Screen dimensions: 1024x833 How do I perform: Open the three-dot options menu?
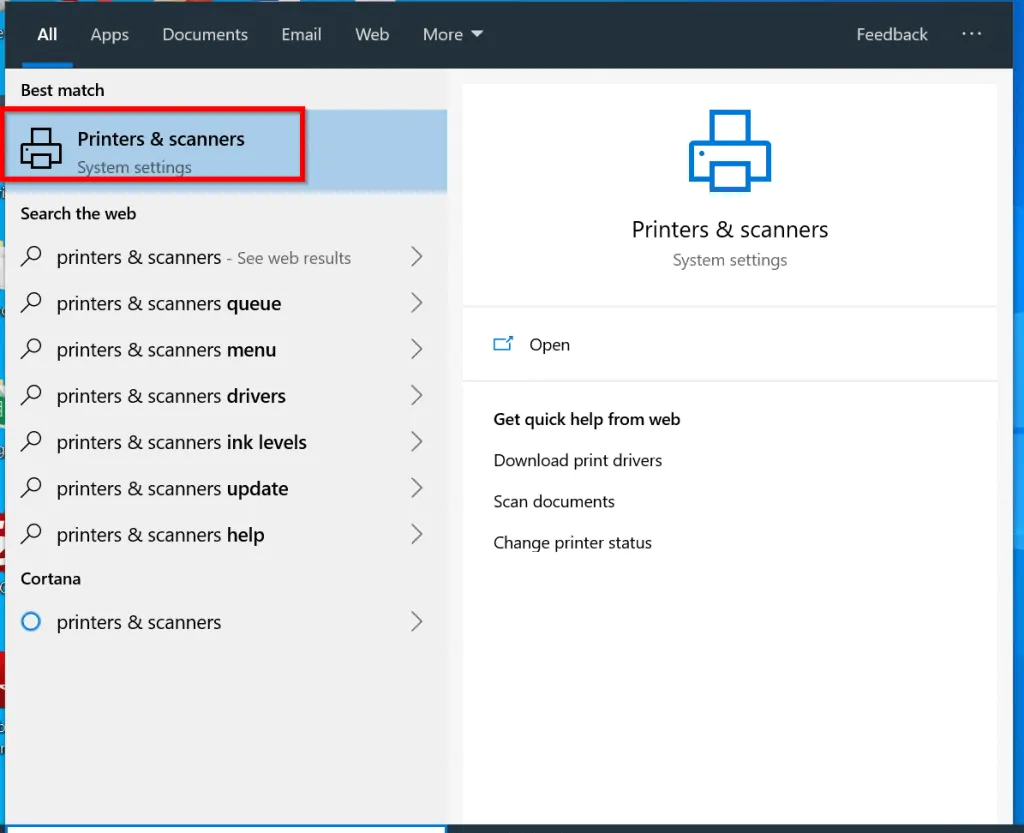coord(971,34)
